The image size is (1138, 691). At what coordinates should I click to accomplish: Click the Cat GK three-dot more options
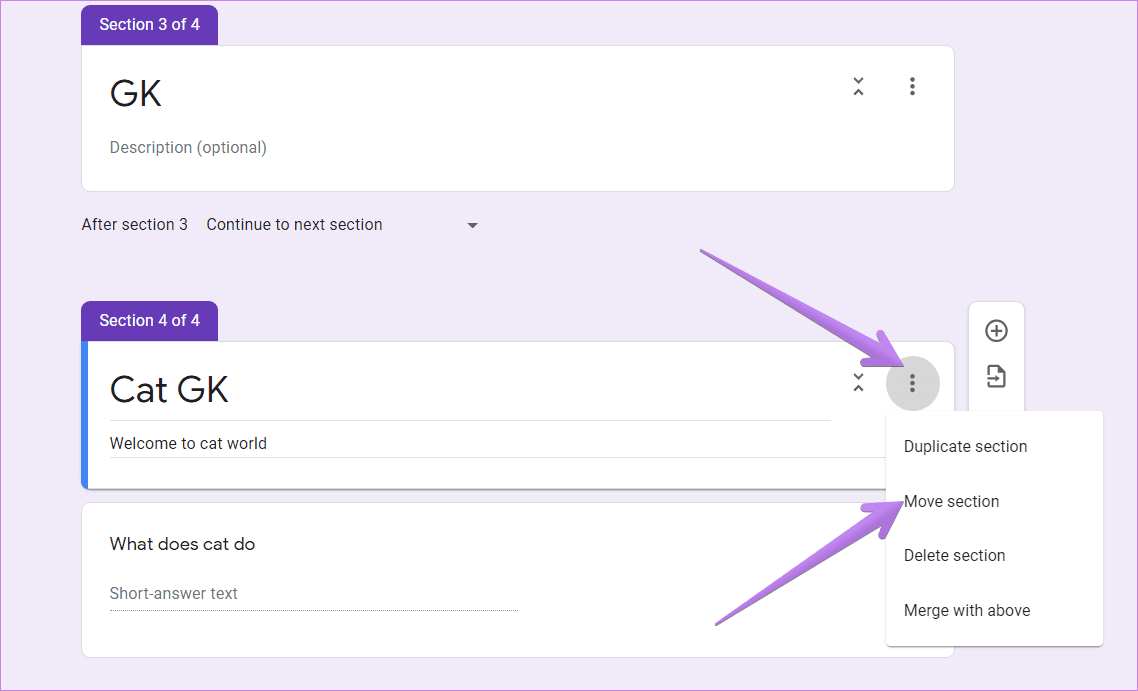[912, 383]
